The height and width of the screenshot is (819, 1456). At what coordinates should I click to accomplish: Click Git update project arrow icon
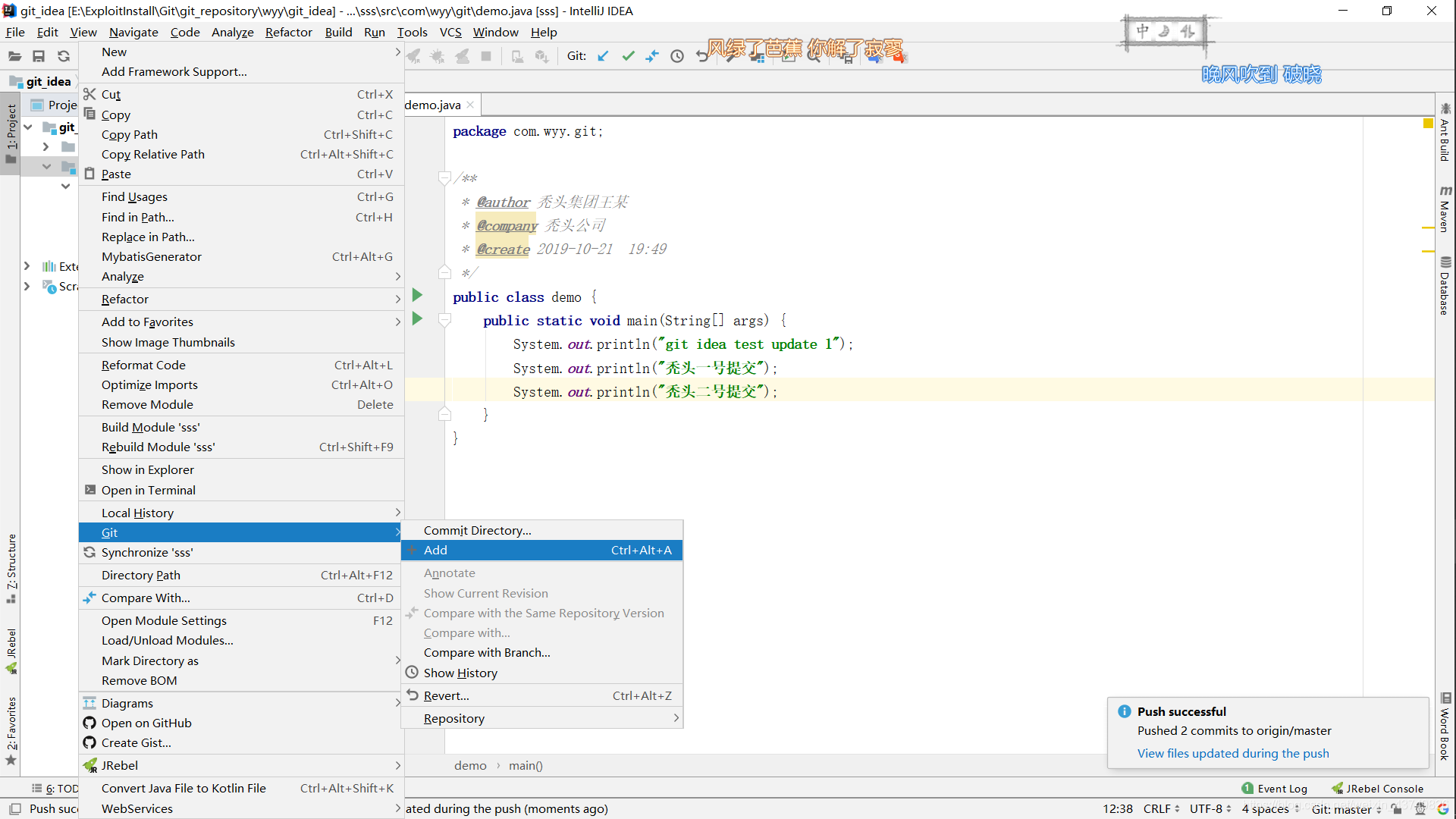click(x=604, y=56)
